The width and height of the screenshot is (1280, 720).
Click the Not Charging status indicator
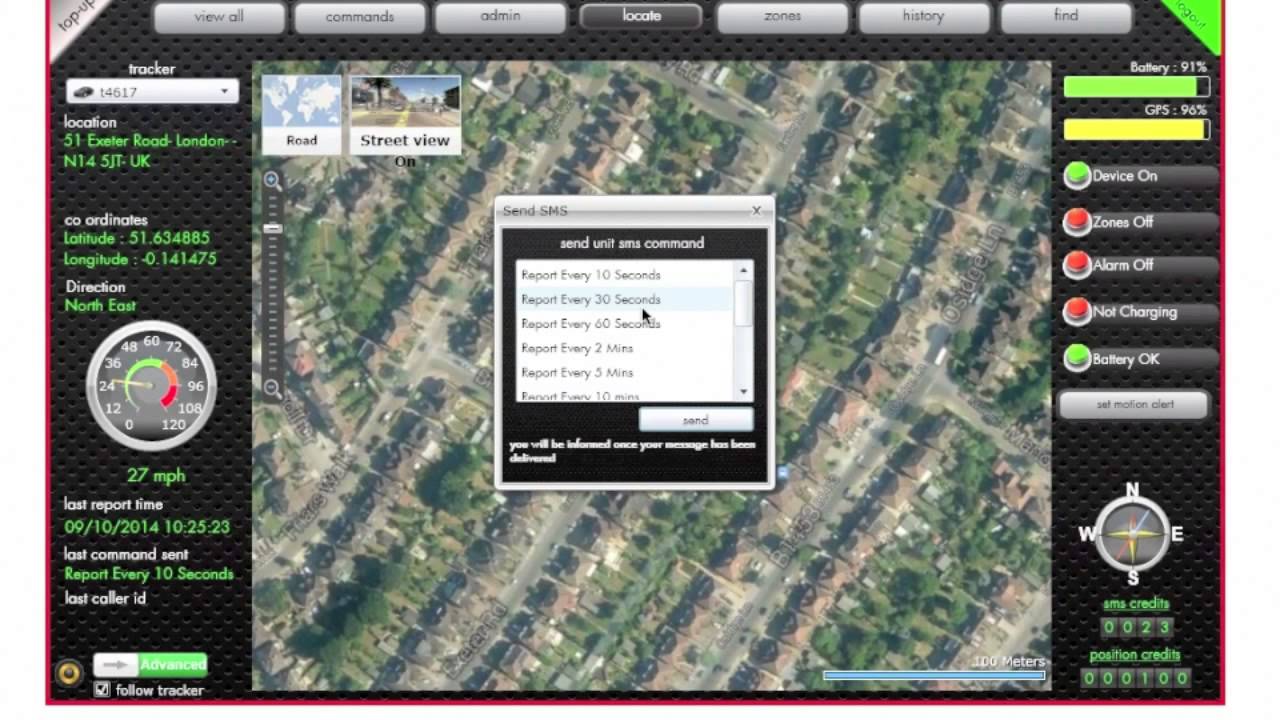(x=1077, y=312)
